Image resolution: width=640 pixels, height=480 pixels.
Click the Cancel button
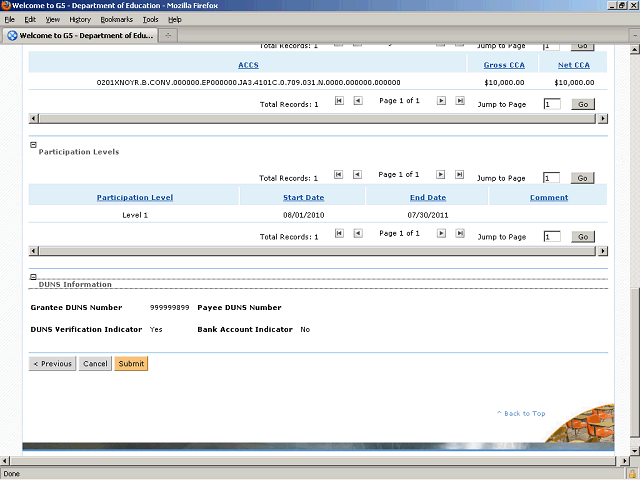(x=95, y=364)
